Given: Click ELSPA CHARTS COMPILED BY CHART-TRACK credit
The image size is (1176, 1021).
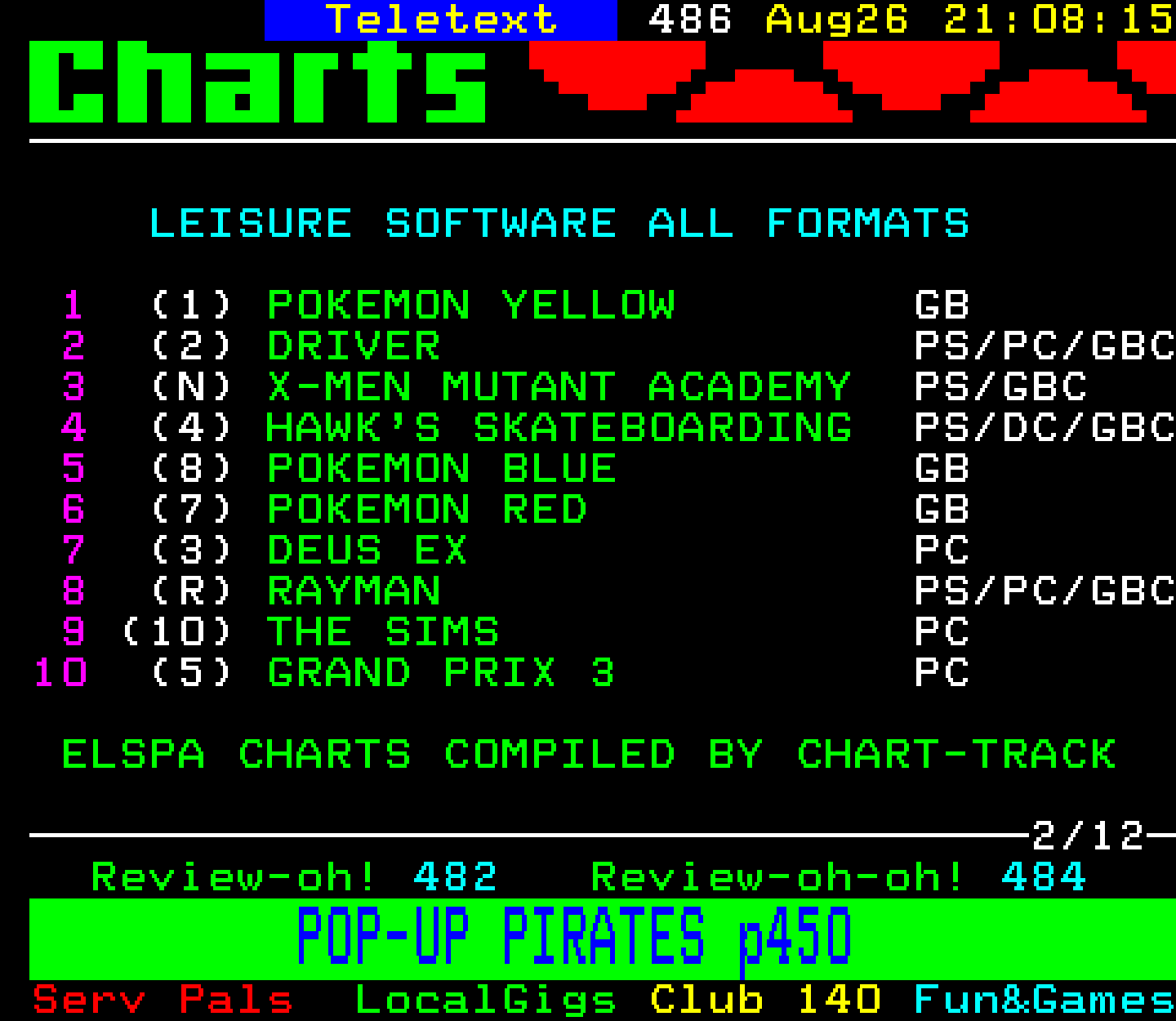Looking at the screenshot, I should click(x=589, y=755).
